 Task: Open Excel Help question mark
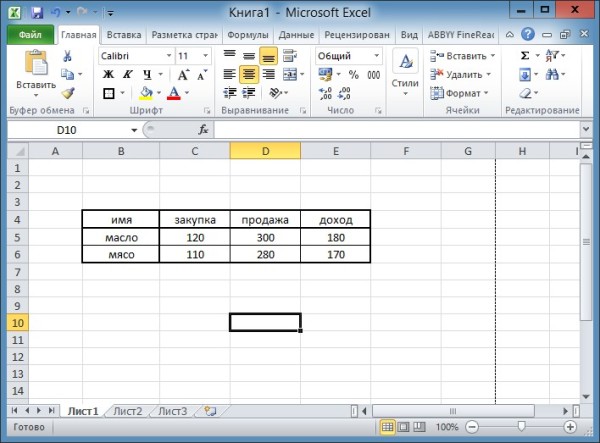point(528,34)
